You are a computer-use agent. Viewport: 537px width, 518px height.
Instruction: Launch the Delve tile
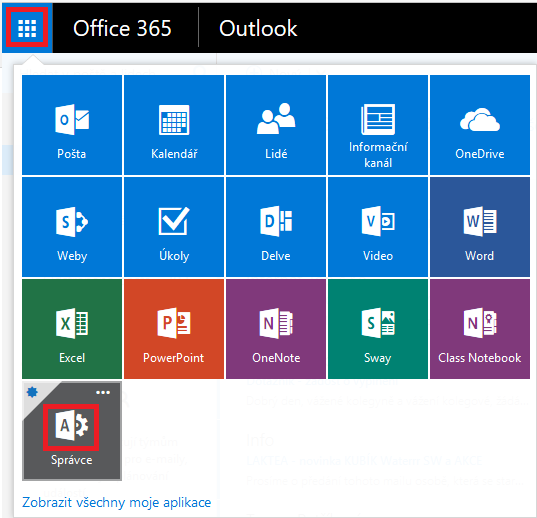(276, 227)
